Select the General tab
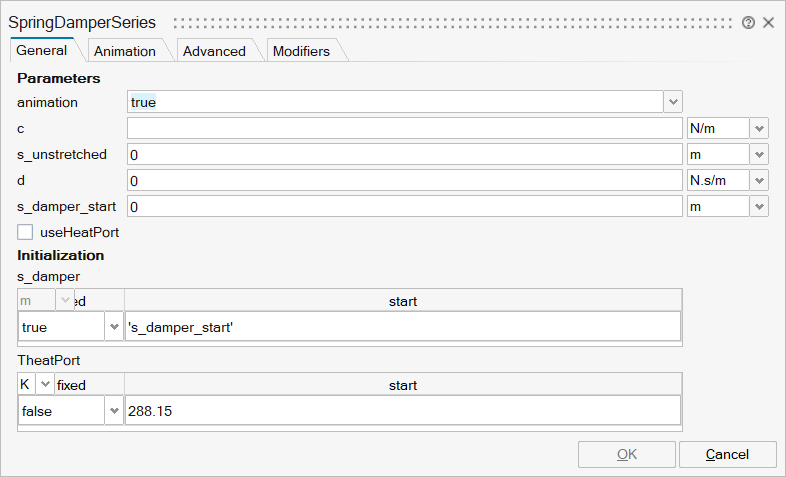786x477 pixels. (x=42, y=50)
